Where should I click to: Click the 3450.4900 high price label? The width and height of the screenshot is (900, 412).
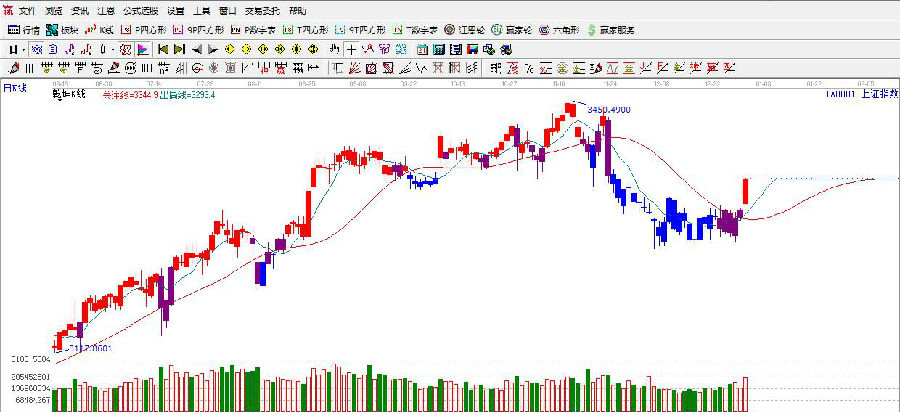[608, 109]
